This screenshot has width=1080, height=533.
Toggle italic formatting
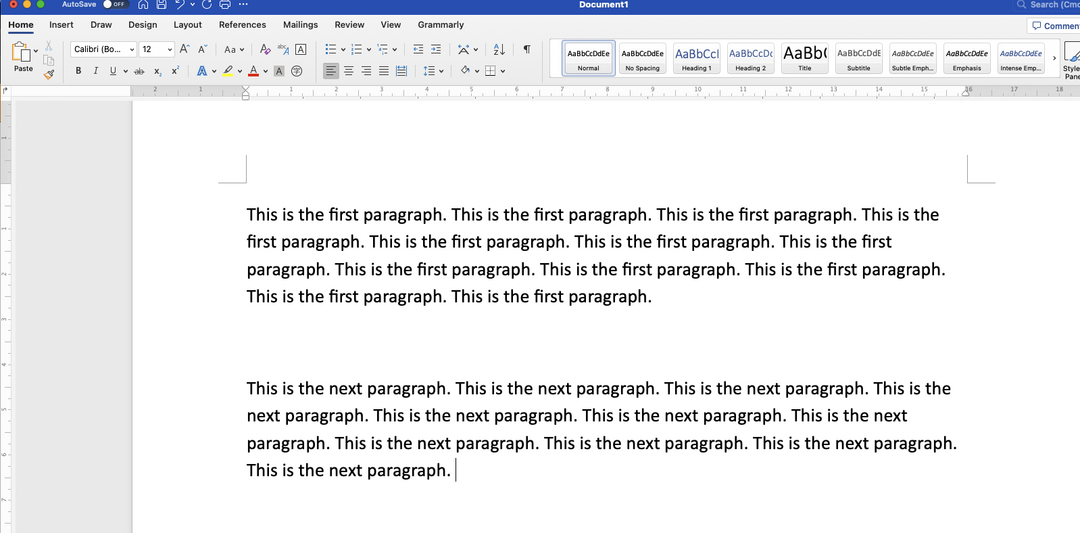(x=96, y=71)
